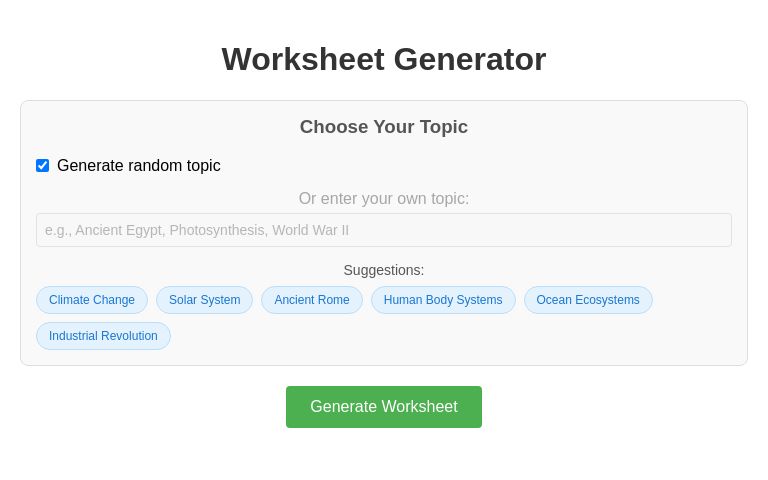Pick the Solar System suggestion chip
The height and width of the screenshot is (480, 768).
click(204, 300)
